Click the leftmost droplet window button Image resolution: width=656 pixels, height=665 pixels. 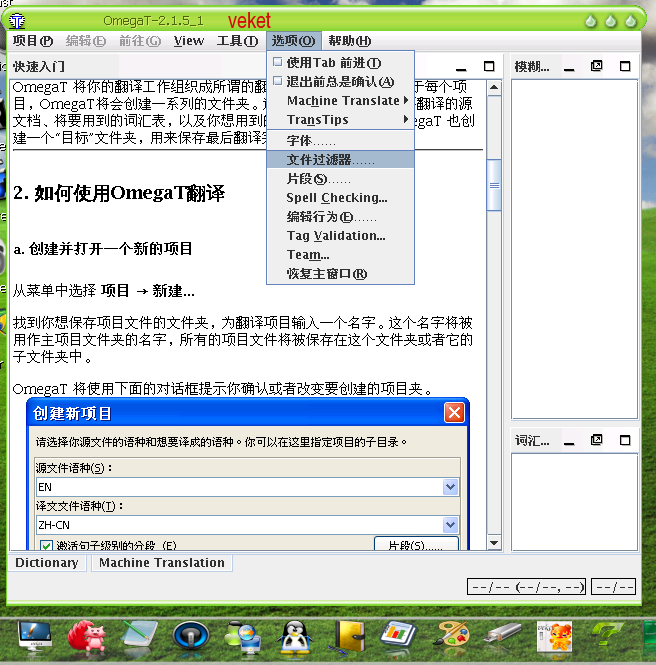[x=591, y=21]
